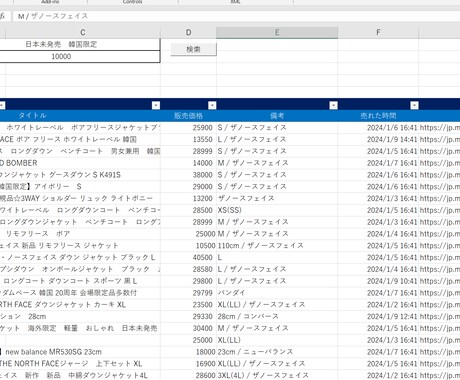This screenshot has width=460, height=380.
Task: Select price cell 28500
Action: tap(188, 210)
